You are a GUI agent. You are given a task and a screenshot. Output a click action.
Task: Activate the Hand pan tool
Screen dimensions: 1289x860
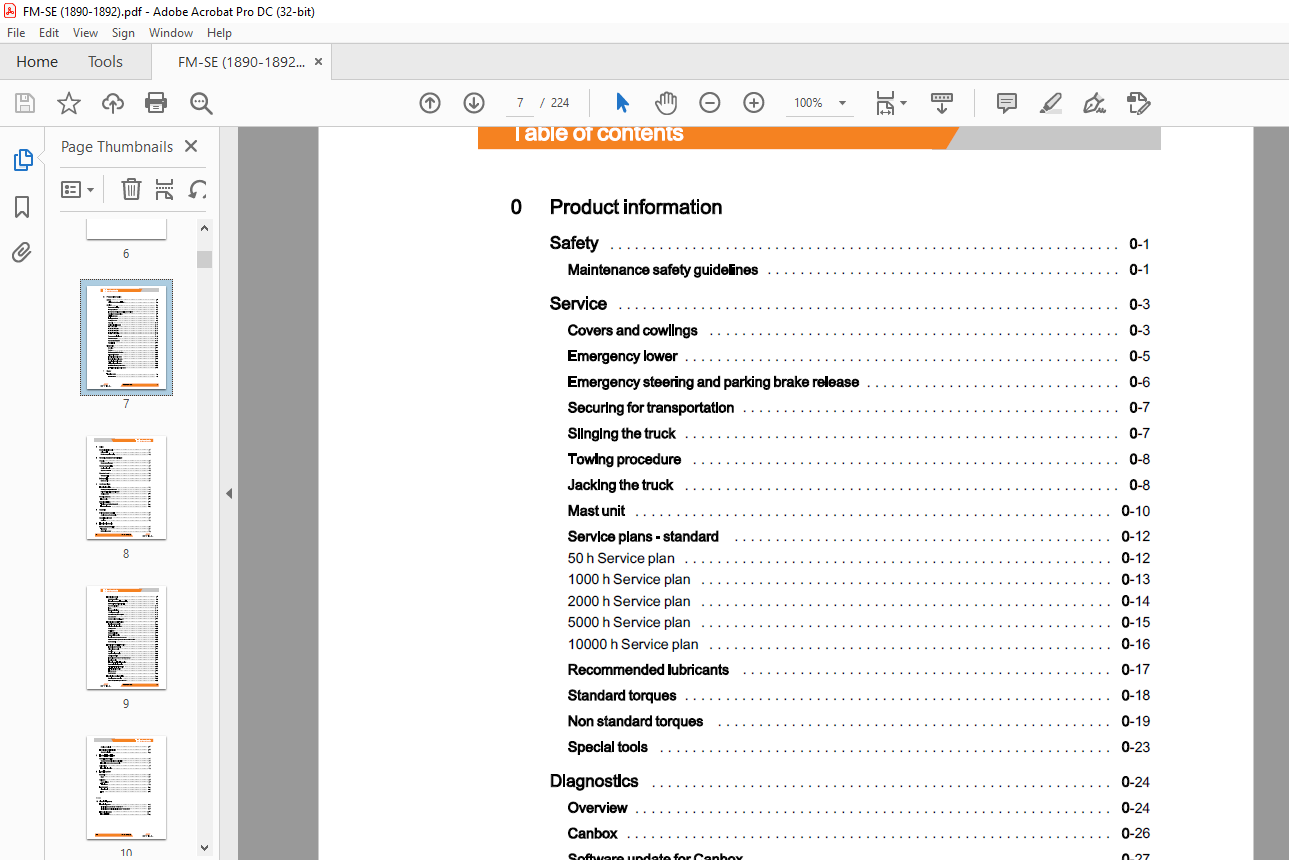[666, 103]
